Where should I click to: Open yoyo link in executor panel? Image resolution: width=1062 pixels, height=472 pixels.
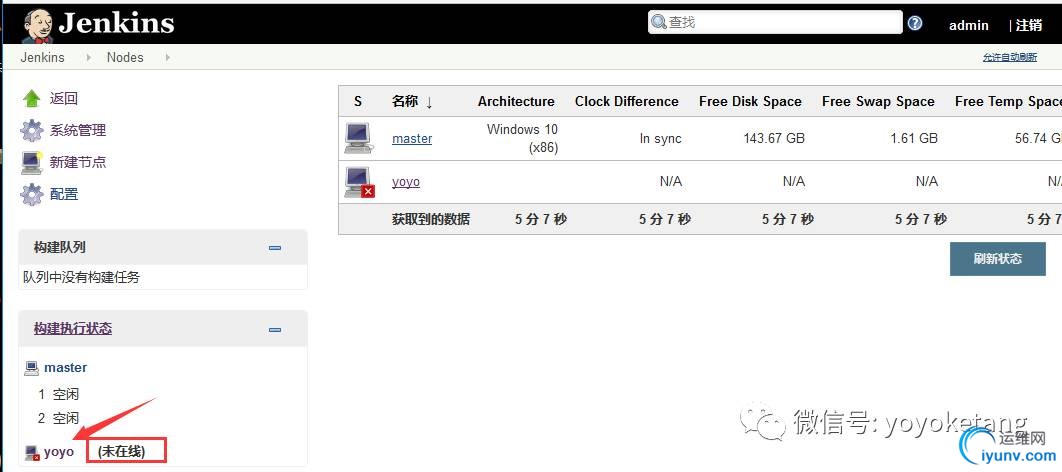click(x=59, y=452)
